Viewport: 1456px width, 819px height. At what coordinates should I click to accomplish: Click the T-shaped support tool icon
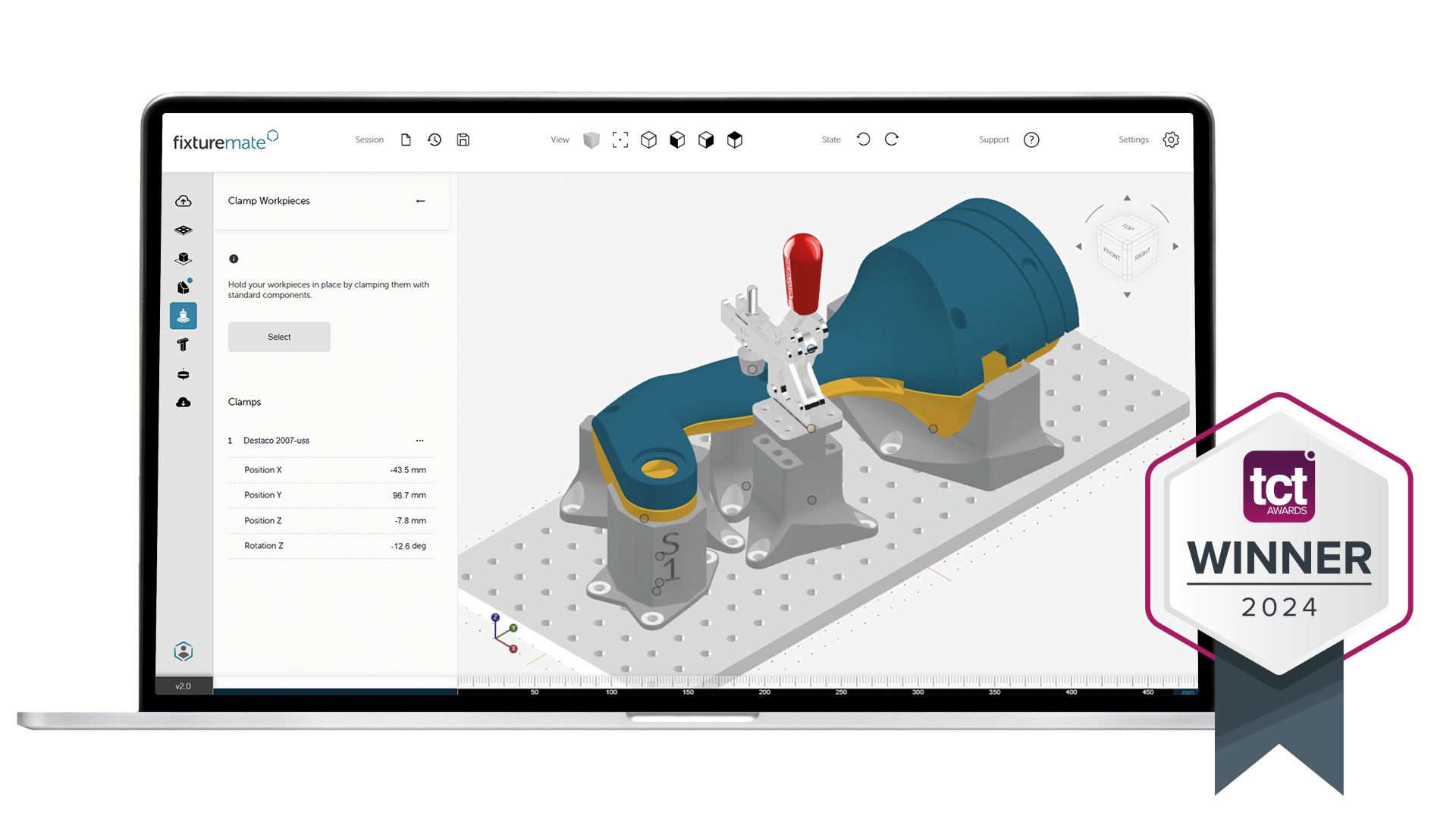coord(183,345)
